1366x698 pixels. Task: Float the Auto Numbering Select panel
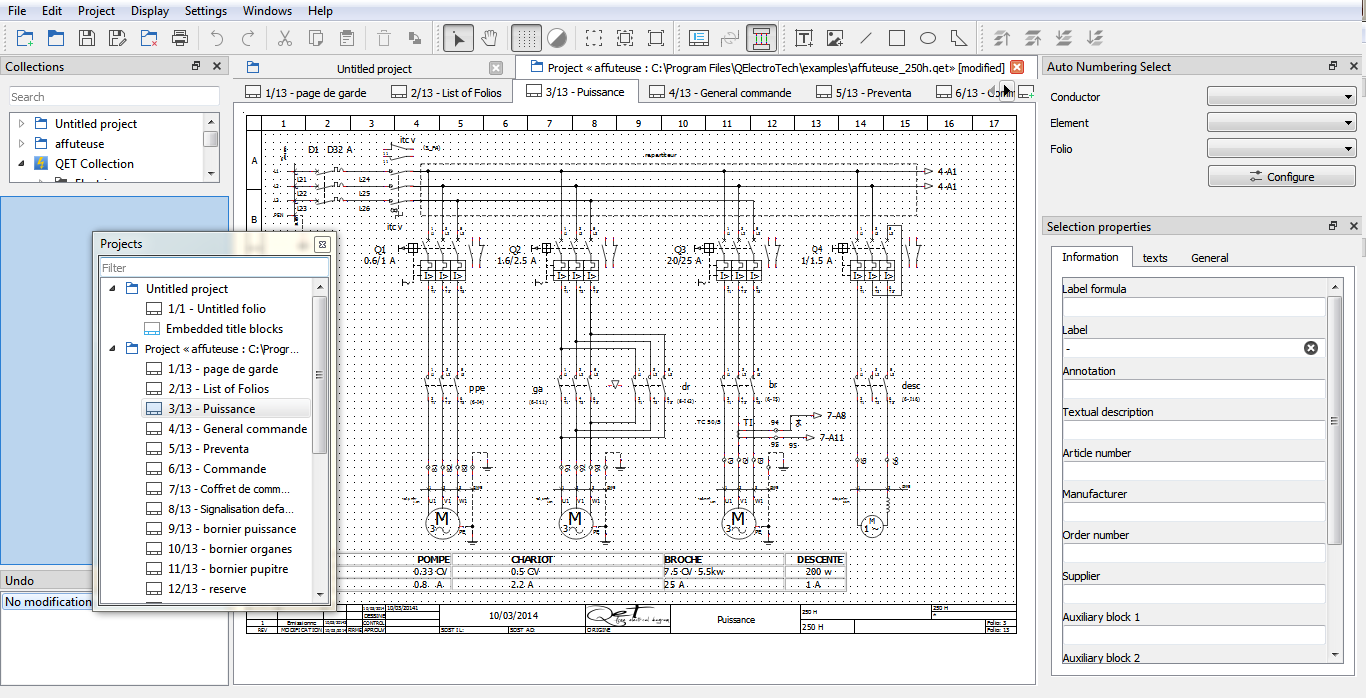1332,66
